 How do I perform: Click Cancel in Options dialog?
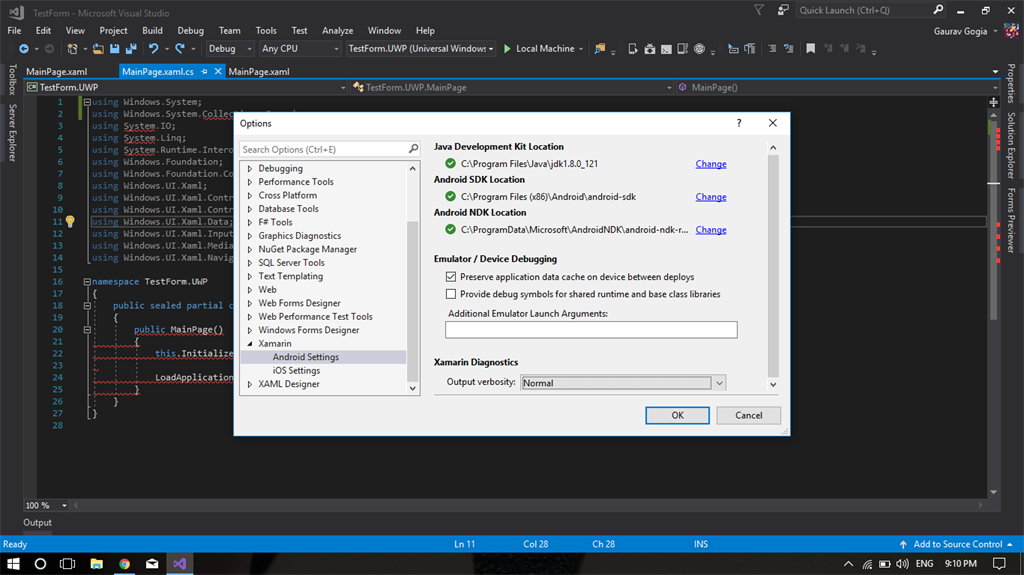point(748,416)
